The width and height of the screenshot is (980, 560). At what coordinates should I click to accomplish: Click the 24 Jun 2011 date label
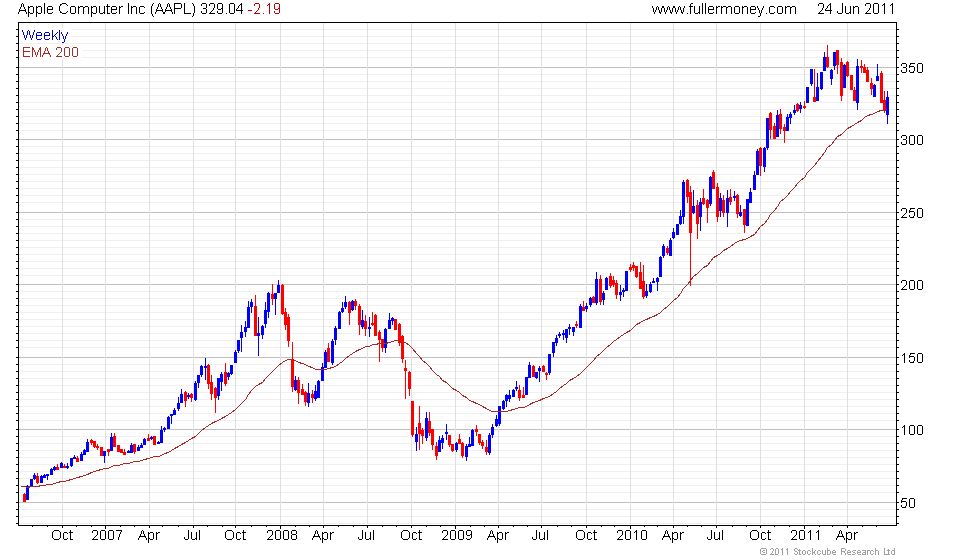[x=856, y=9]
